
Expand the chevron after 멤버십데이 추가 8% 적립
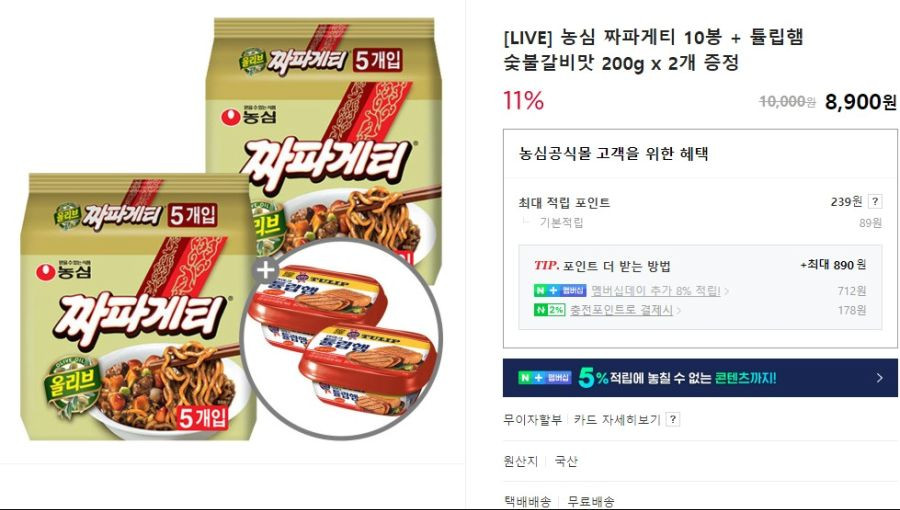(727, 291)
